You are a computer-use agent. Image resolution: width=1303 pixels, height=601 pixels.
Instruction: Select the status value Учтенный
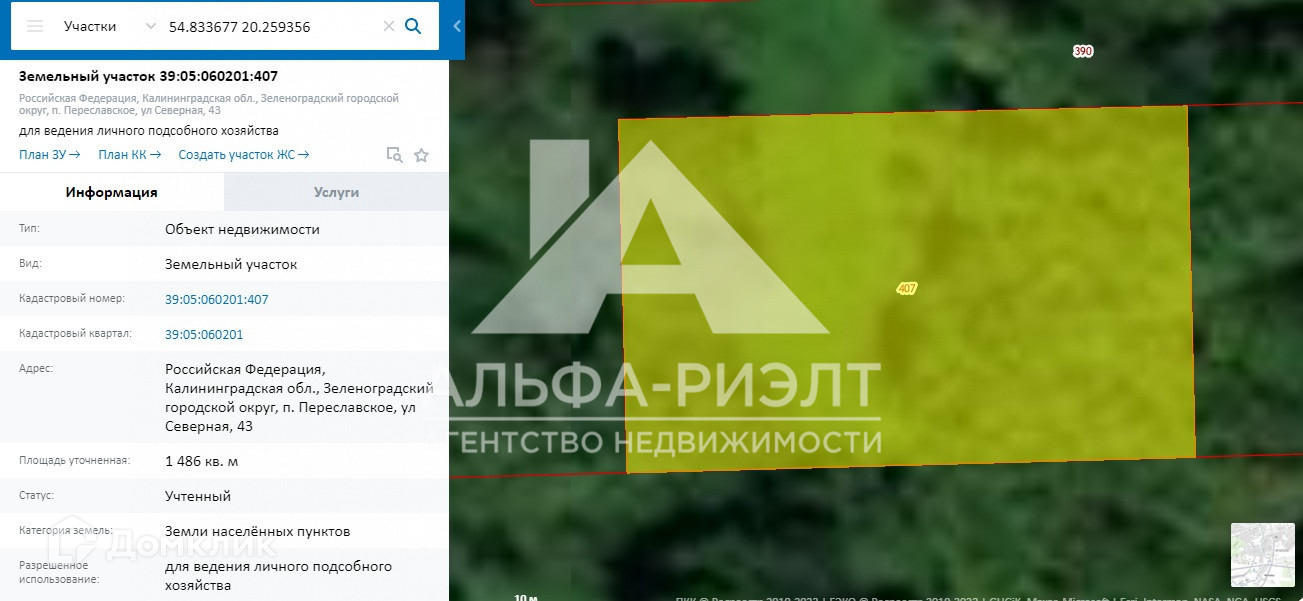point(198,496)
